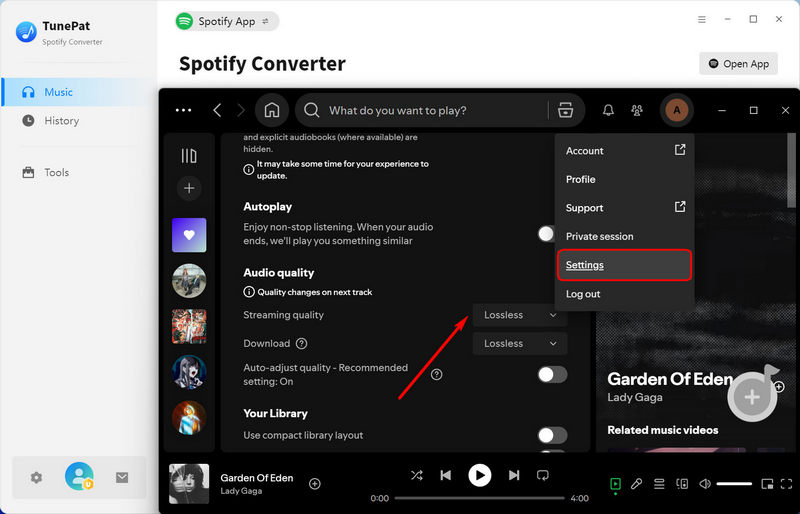800x514 pixels.
Task: Open Friend Activity icon
Action: tap(637, 110)
